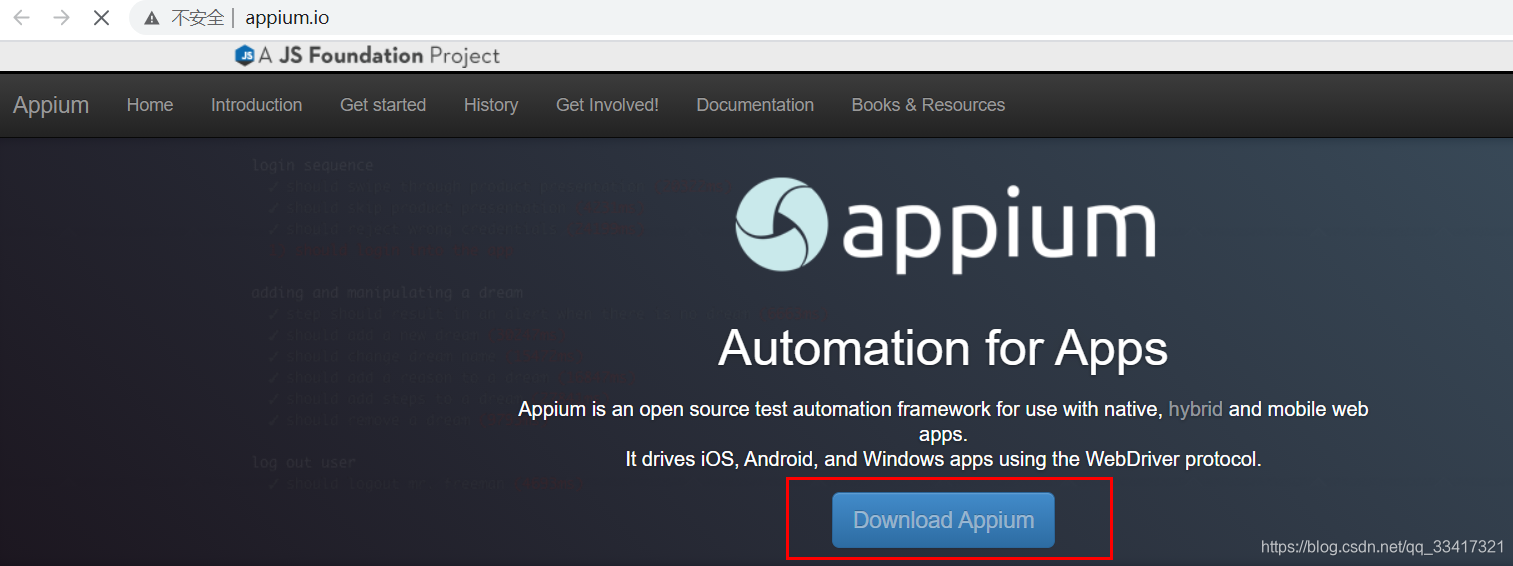Focus the appium.io address bar
Screen dimensions: 1513x566
[820, 18]
